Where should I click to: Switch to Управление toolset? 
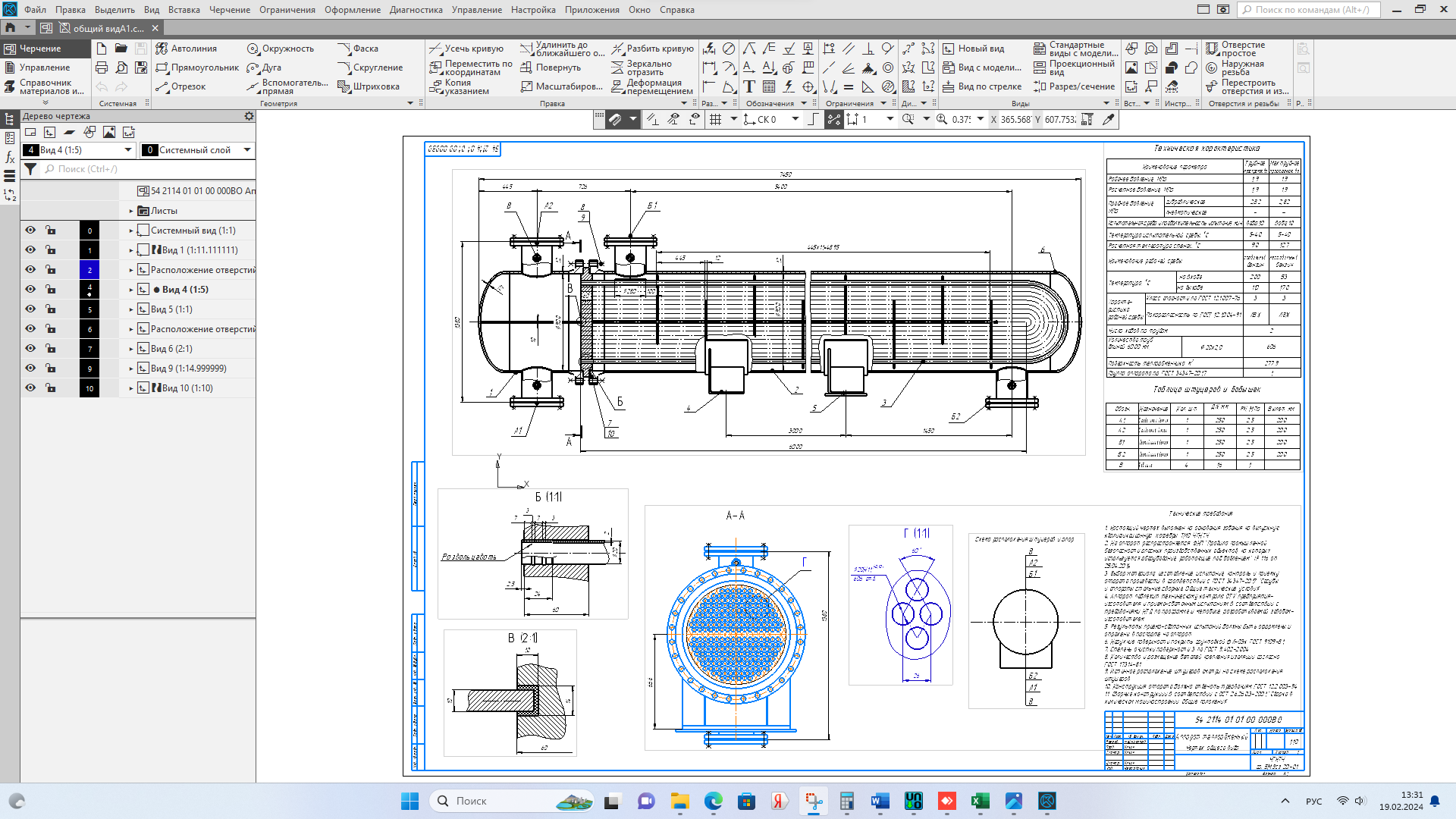[x=44, y=67]
